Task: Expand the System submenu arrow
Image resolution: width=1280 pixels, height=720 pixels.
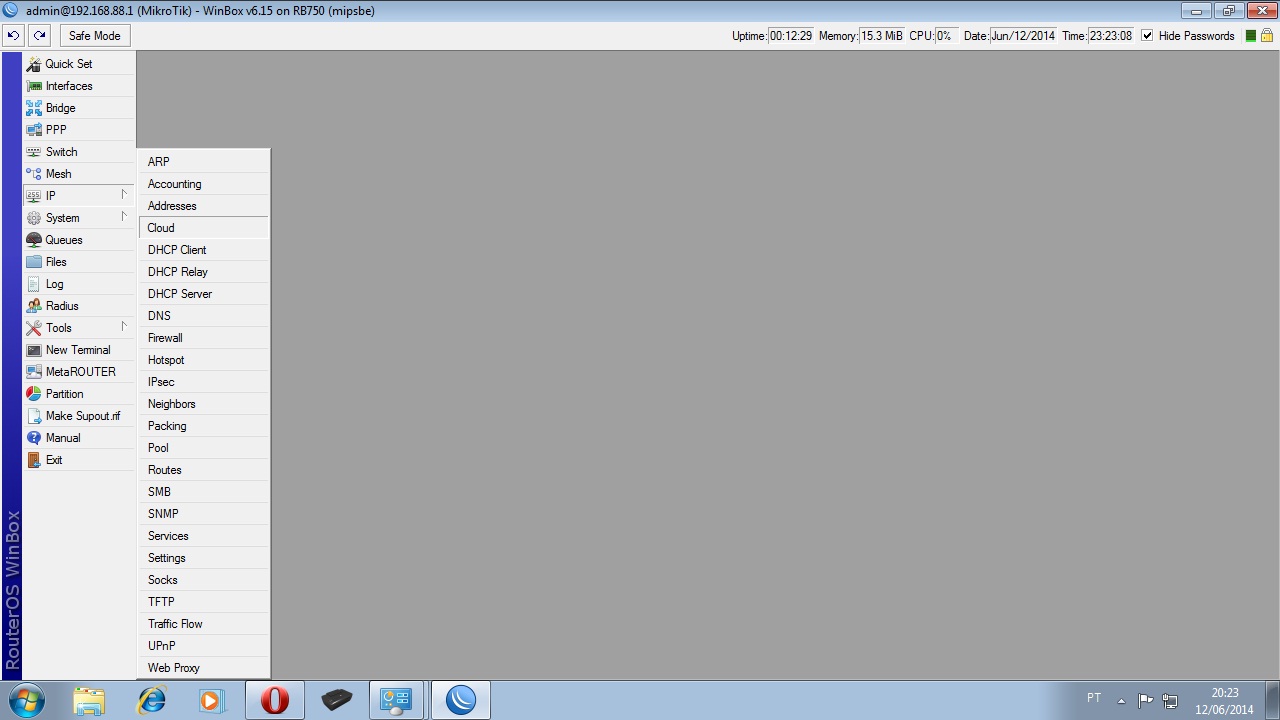Action: [124, 217]
